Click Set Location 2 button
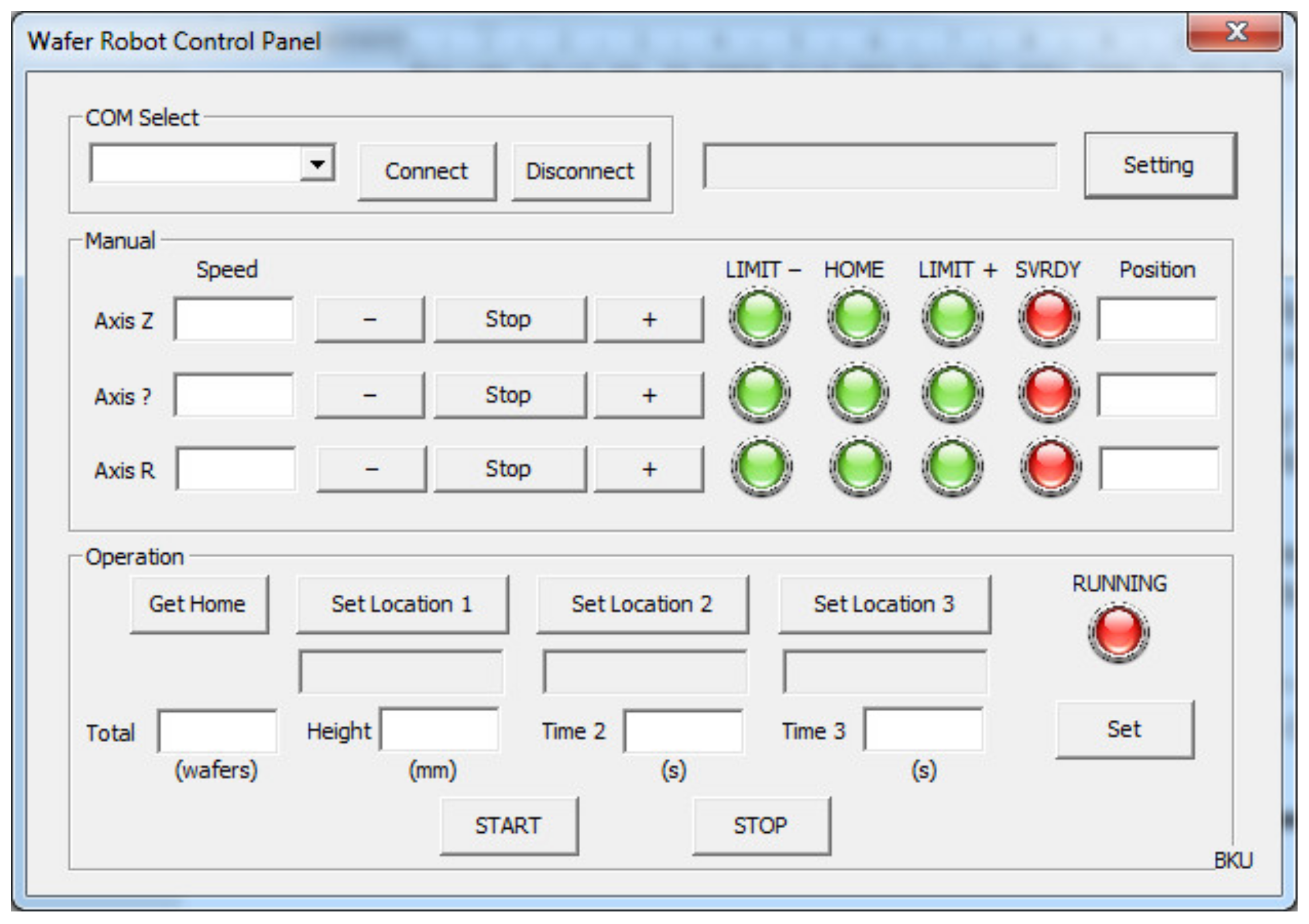Screen dimensions: 1309x924 click(x=642, y=604)
